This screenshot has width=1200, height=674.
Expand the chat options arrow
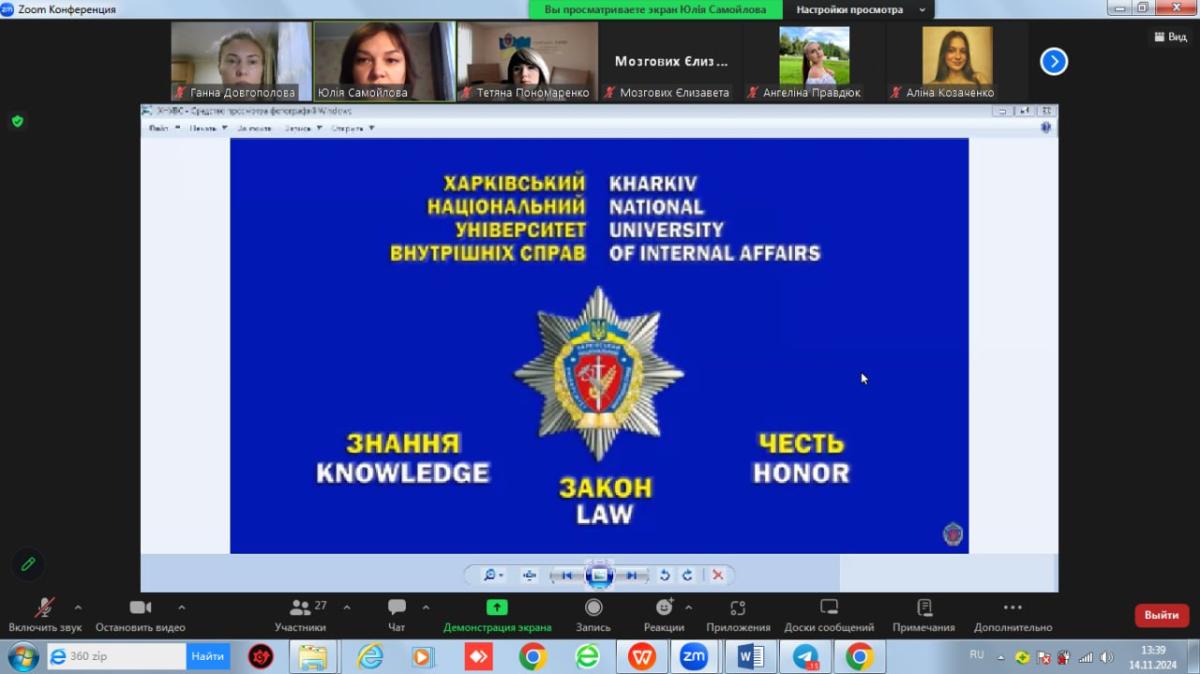pyautogui.click(x=426, y=607)
